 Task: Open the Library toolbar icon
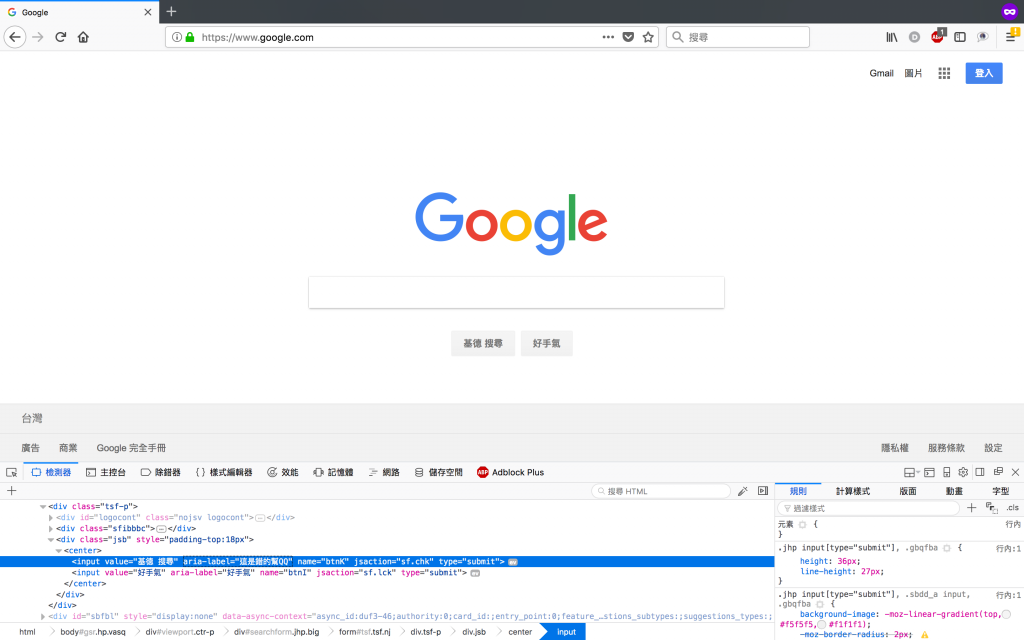point(891,37)
